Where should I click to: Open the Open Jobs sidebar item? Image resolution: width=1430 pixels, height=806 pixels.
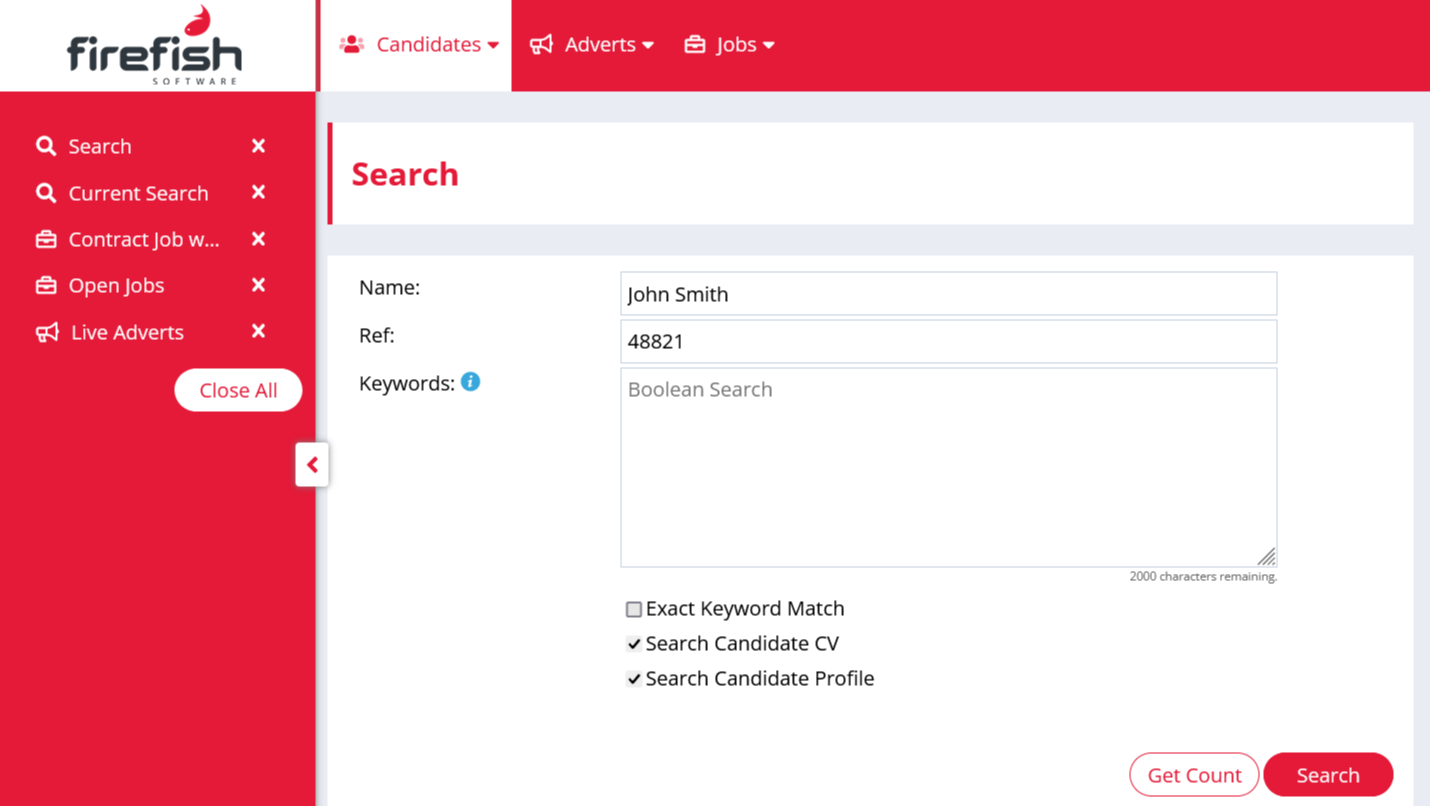coord(116,285)
